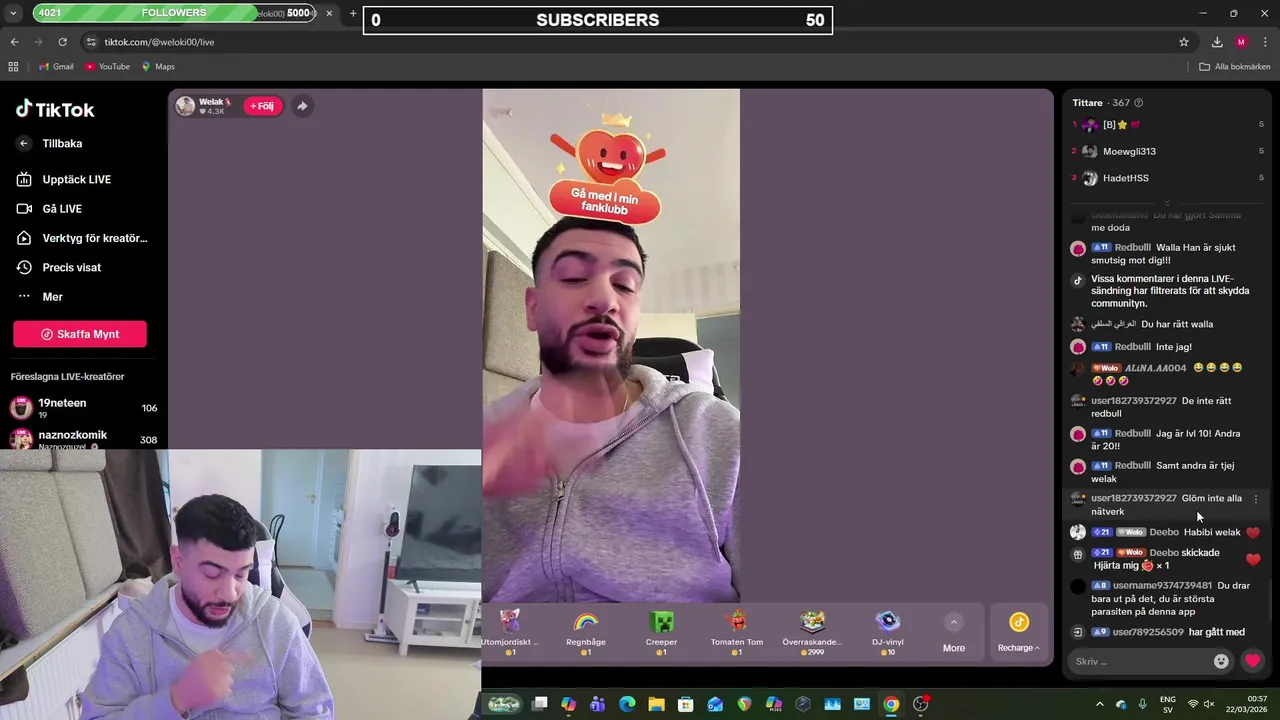The image size is (1280, 720).
Task: Click the microphone tray icon
Action: [x=1143, y=704]
